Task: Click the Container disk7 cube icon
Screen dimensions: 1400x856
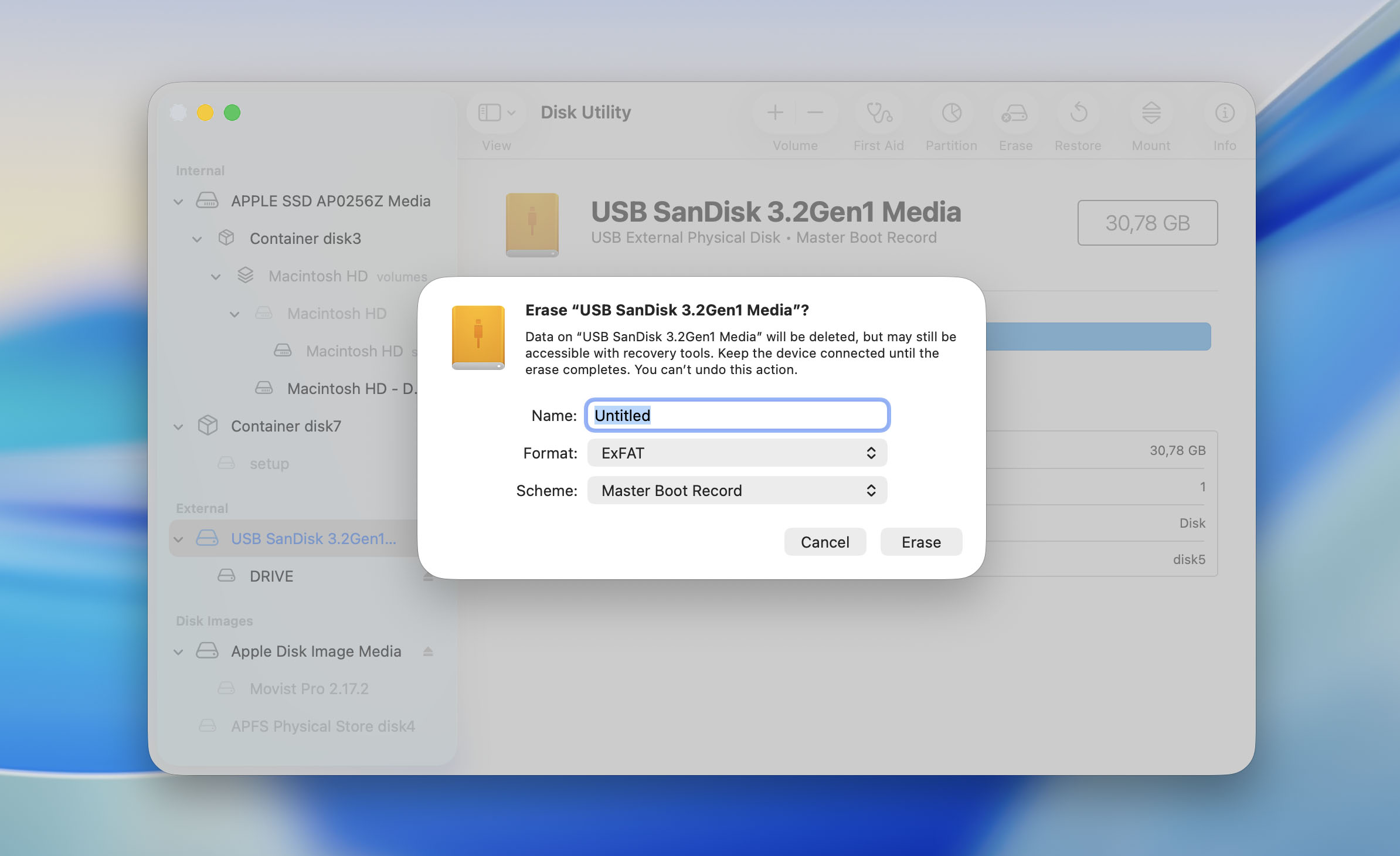Action: 208,426
